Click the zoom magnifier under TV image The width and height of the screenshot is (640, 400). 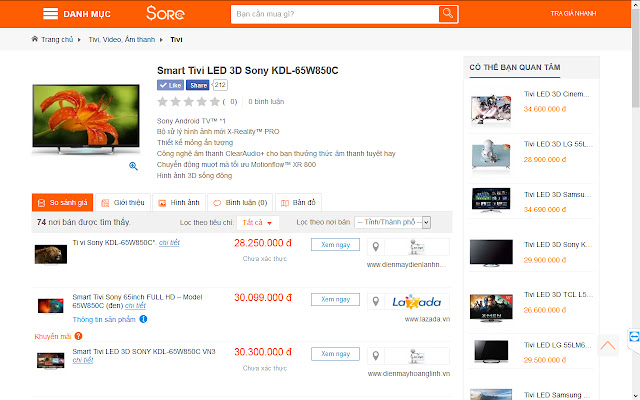point(133,166)
